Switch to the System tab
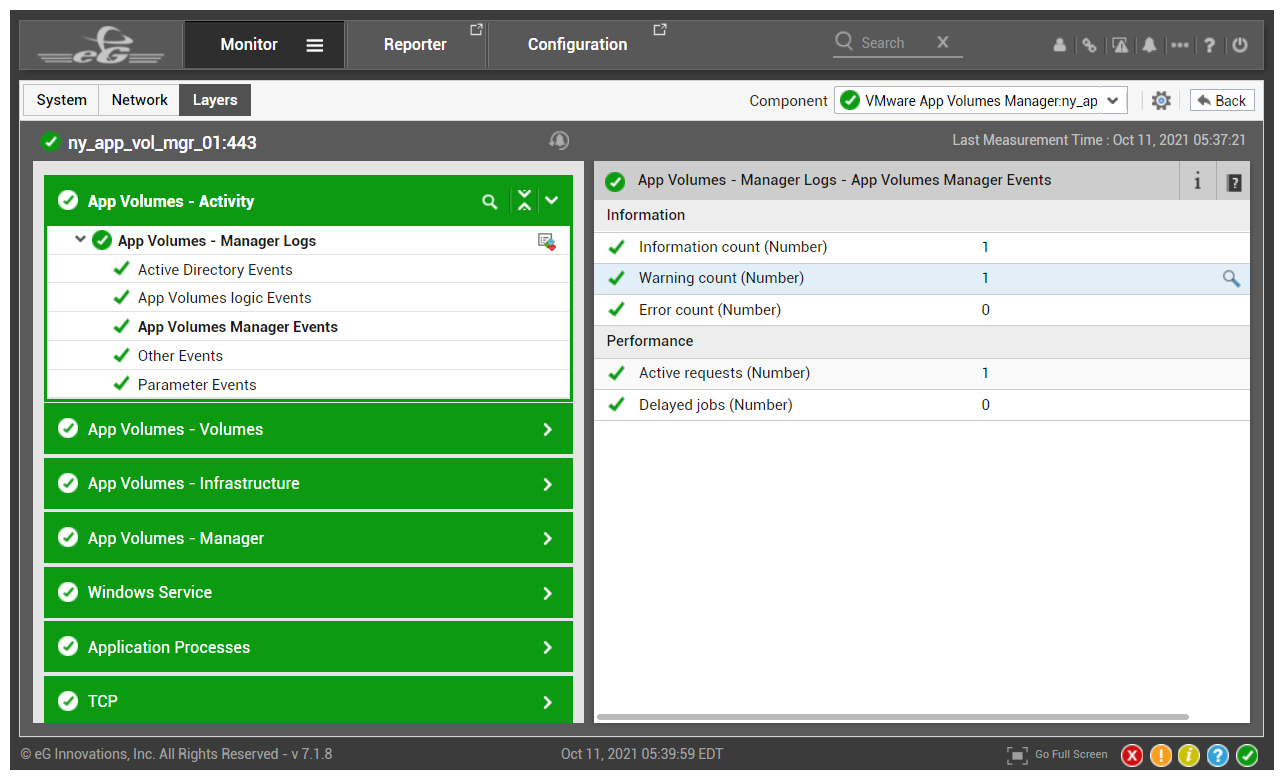1284x780 pixels. click(61, 100)
